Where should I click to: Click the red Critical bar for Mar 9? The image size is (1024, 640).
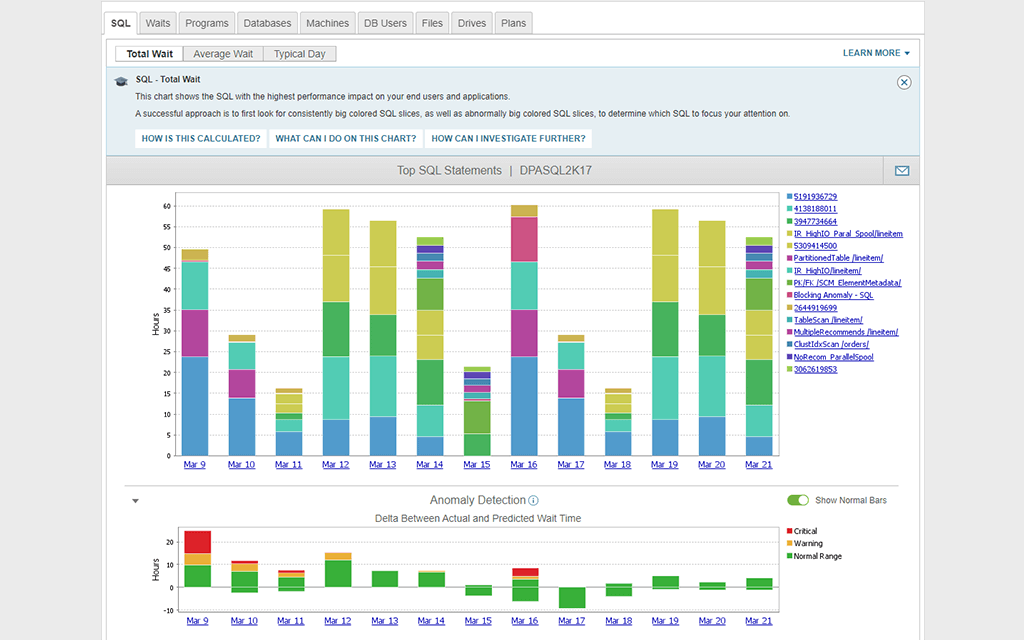coord(197,541)
